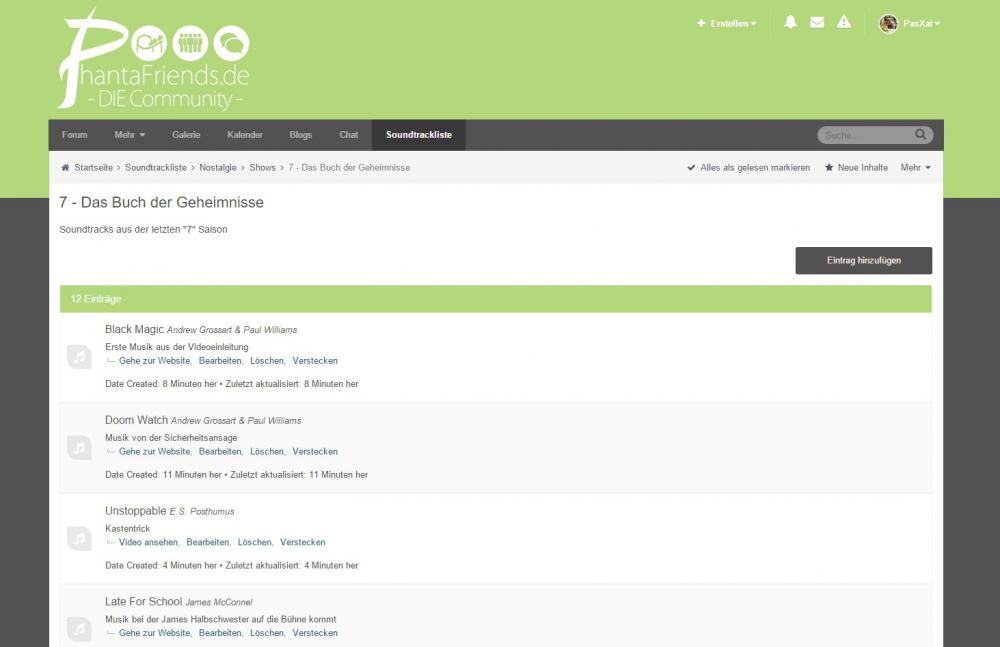This screenshot has width=1000, height=647.
Task: Click Gehe zur Website for Doom Watch
Action: point(154,452)
